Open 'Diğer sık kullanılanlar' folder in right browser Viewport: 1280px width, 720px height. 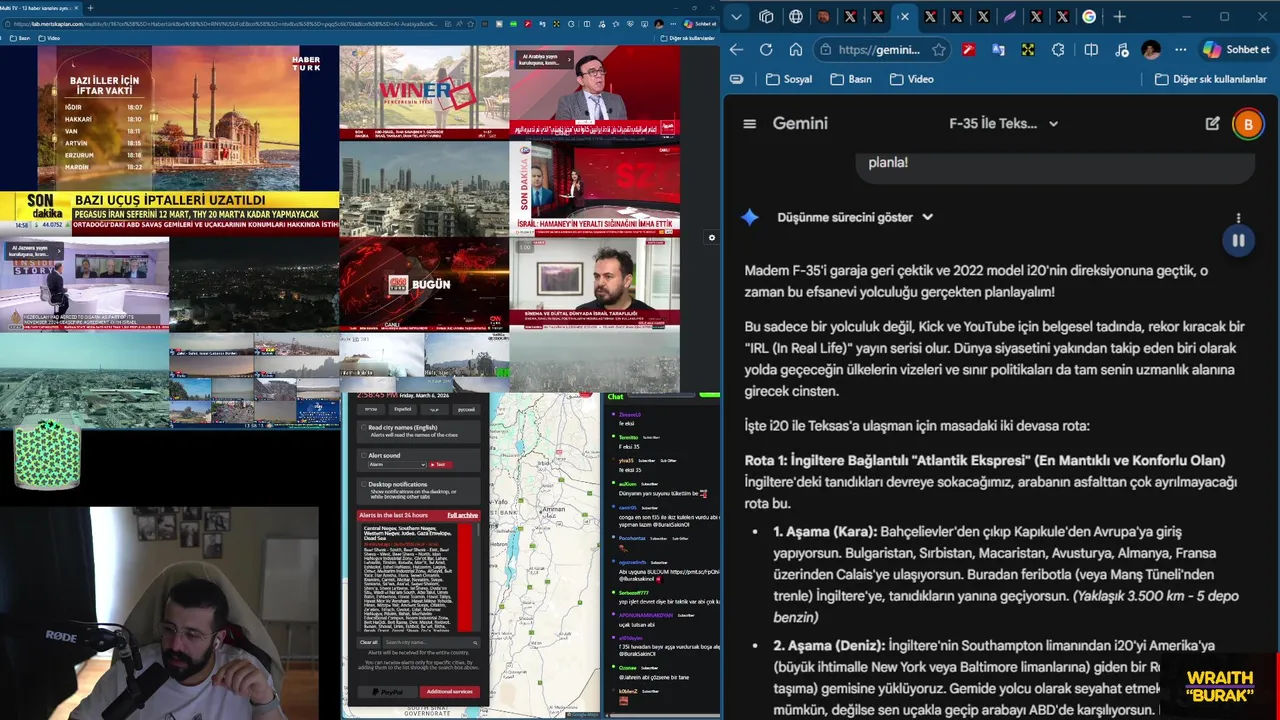(1211, 79)
